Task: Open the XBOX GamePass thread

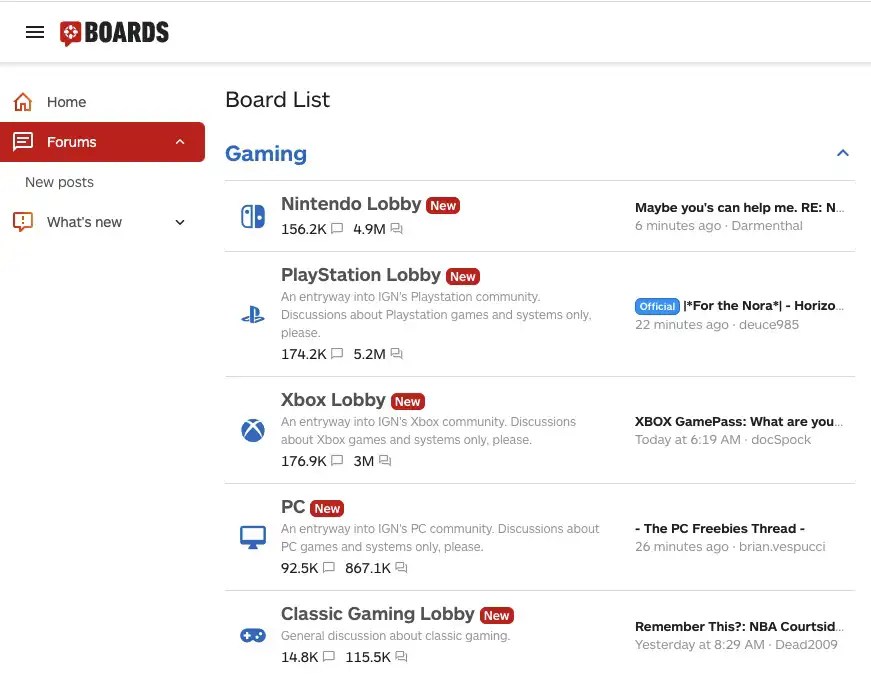Action: point(738,421)
